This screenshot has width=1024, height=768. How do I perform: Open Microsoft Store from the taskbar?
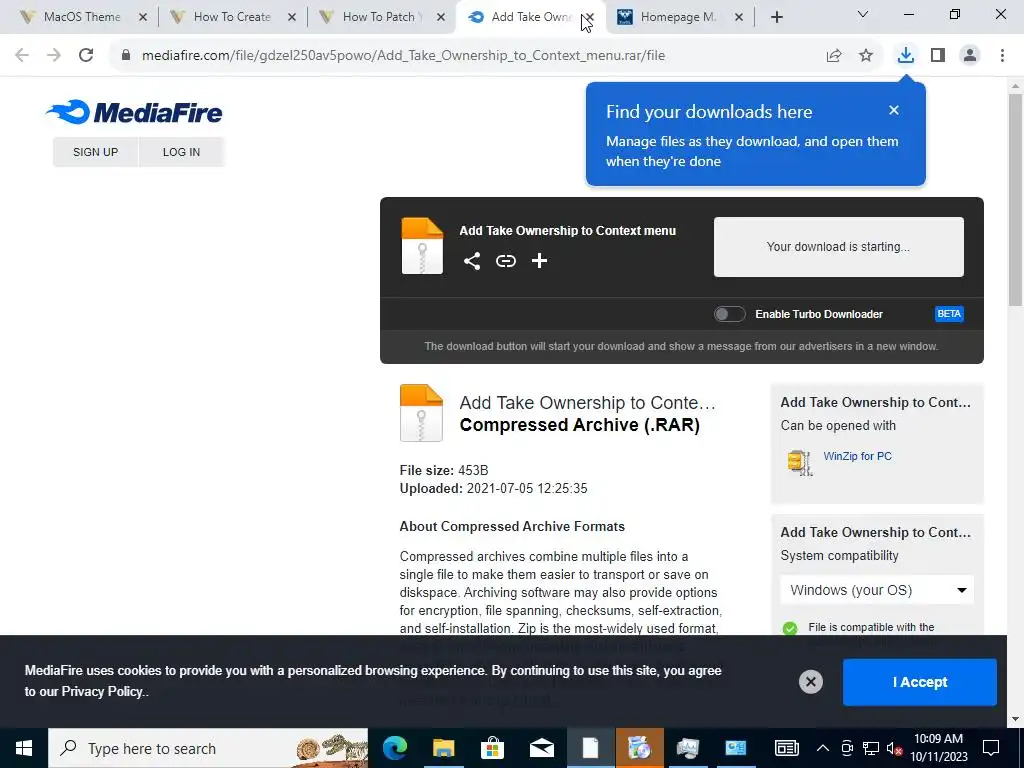[492, 748]
